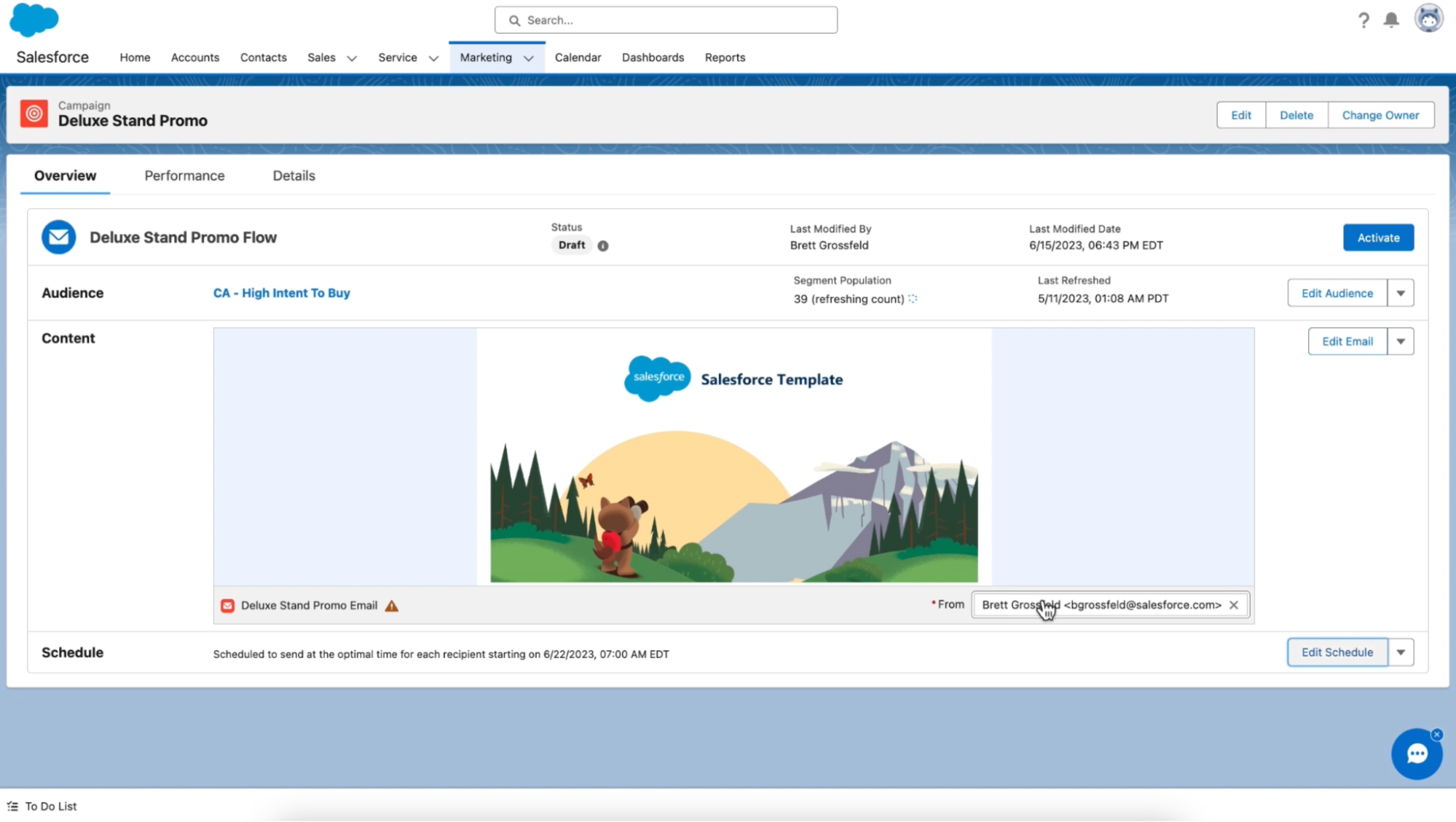Expand the Sales nav dropdown chevron

point(352,58)
